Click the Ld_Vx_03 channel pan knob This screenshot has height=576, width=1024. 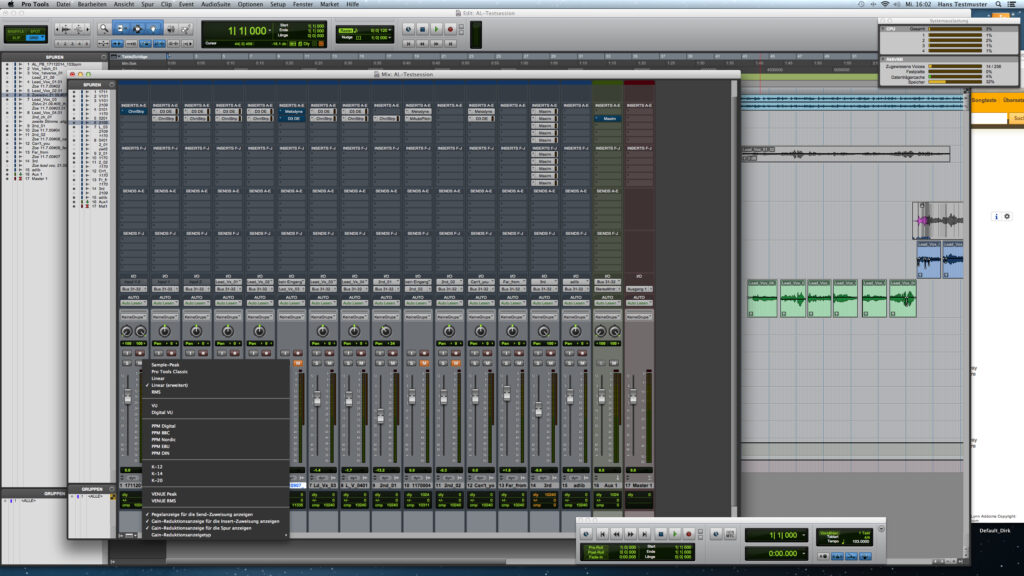pyautogui.click(x=323, y=331)
